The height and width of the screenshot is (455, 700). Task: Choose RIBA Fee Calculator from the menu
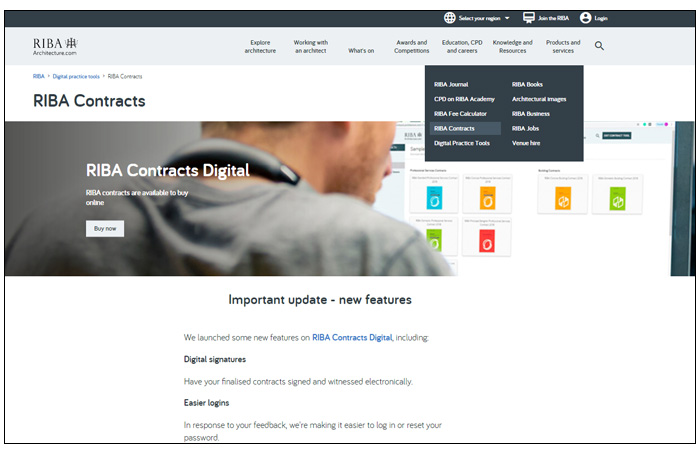[460, 114]
